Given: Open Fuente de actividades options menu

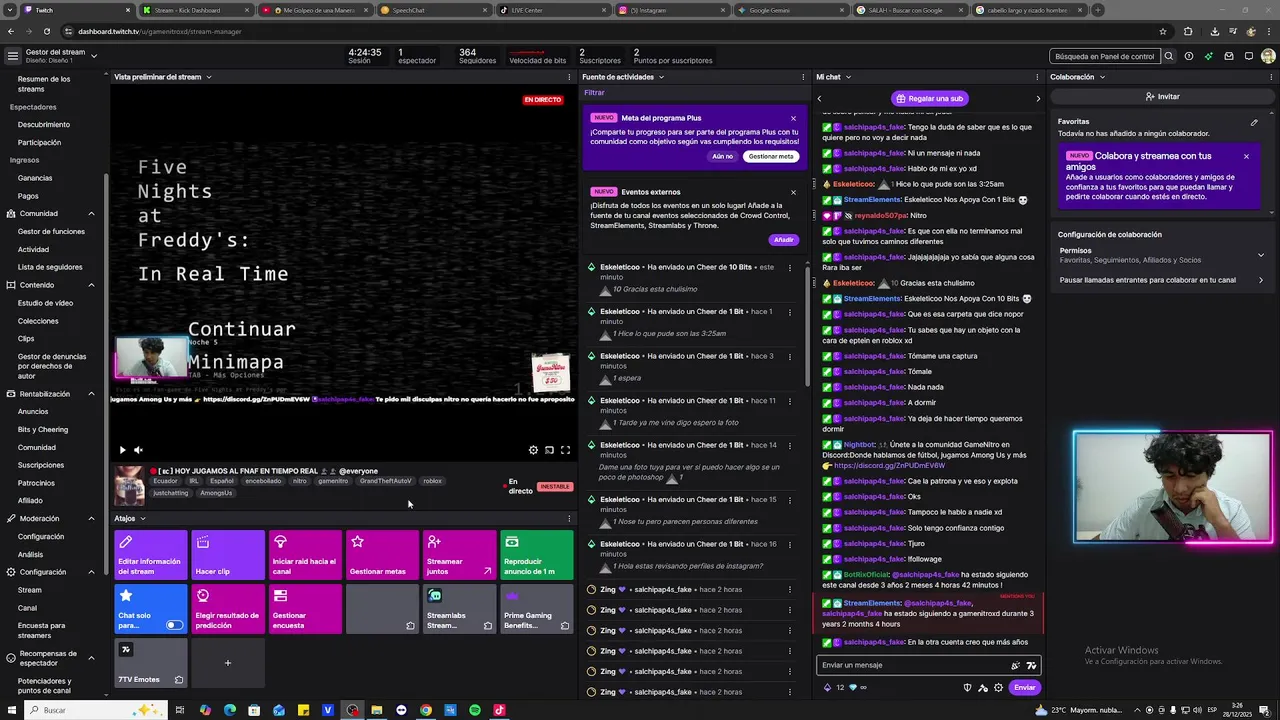Looking at the screenshot, I should coord(802,77).
